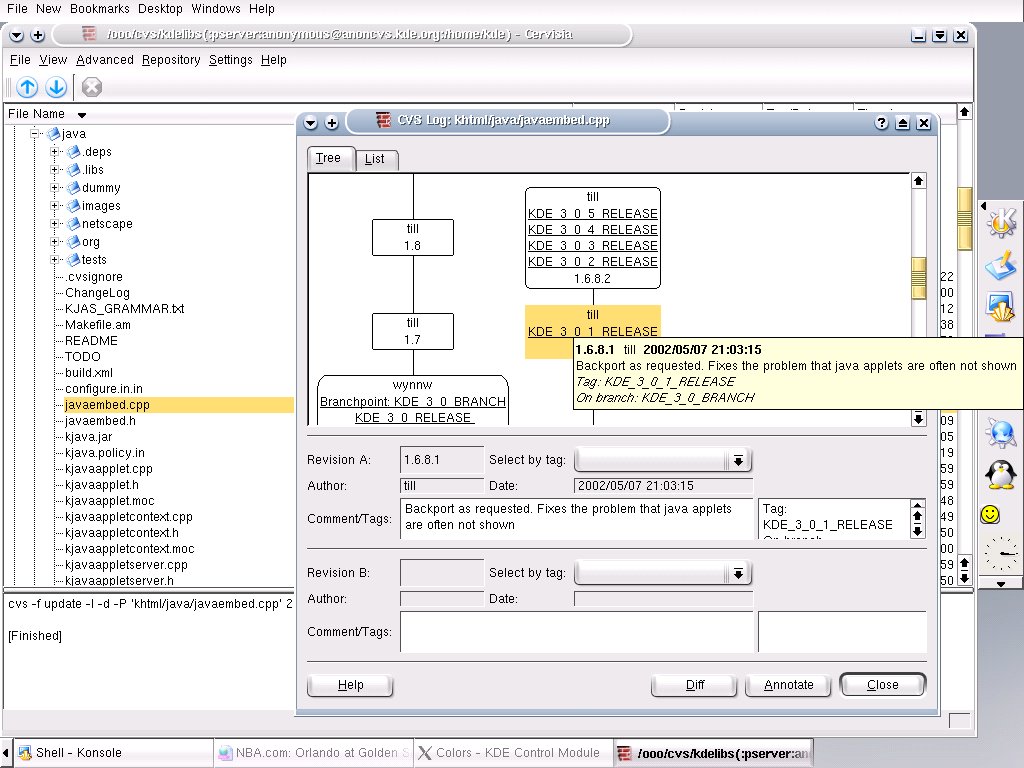
Task: Click the grey stop toolbar icon
Action: click(x=92, y=87)
